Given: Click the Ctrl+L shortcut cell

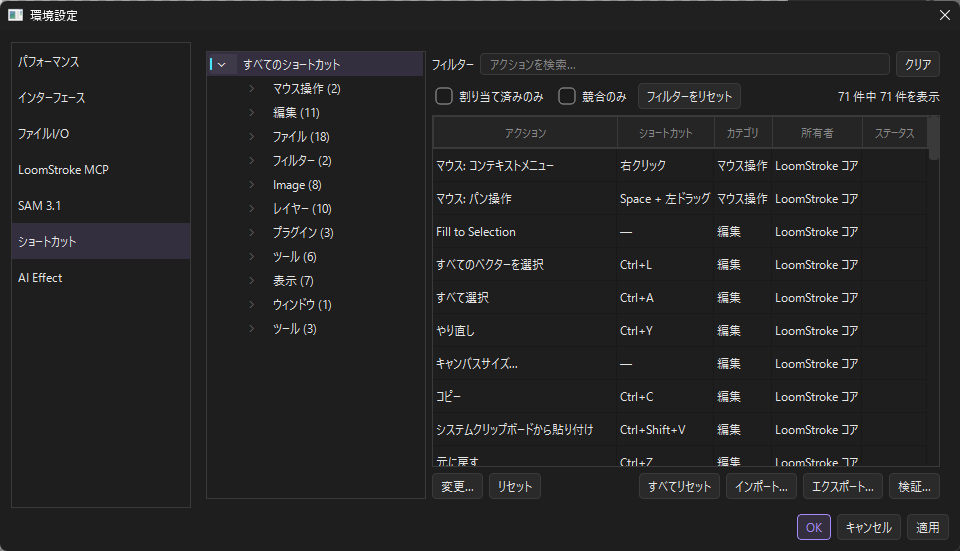Looking at the screenshot, I should coord(666,265).
